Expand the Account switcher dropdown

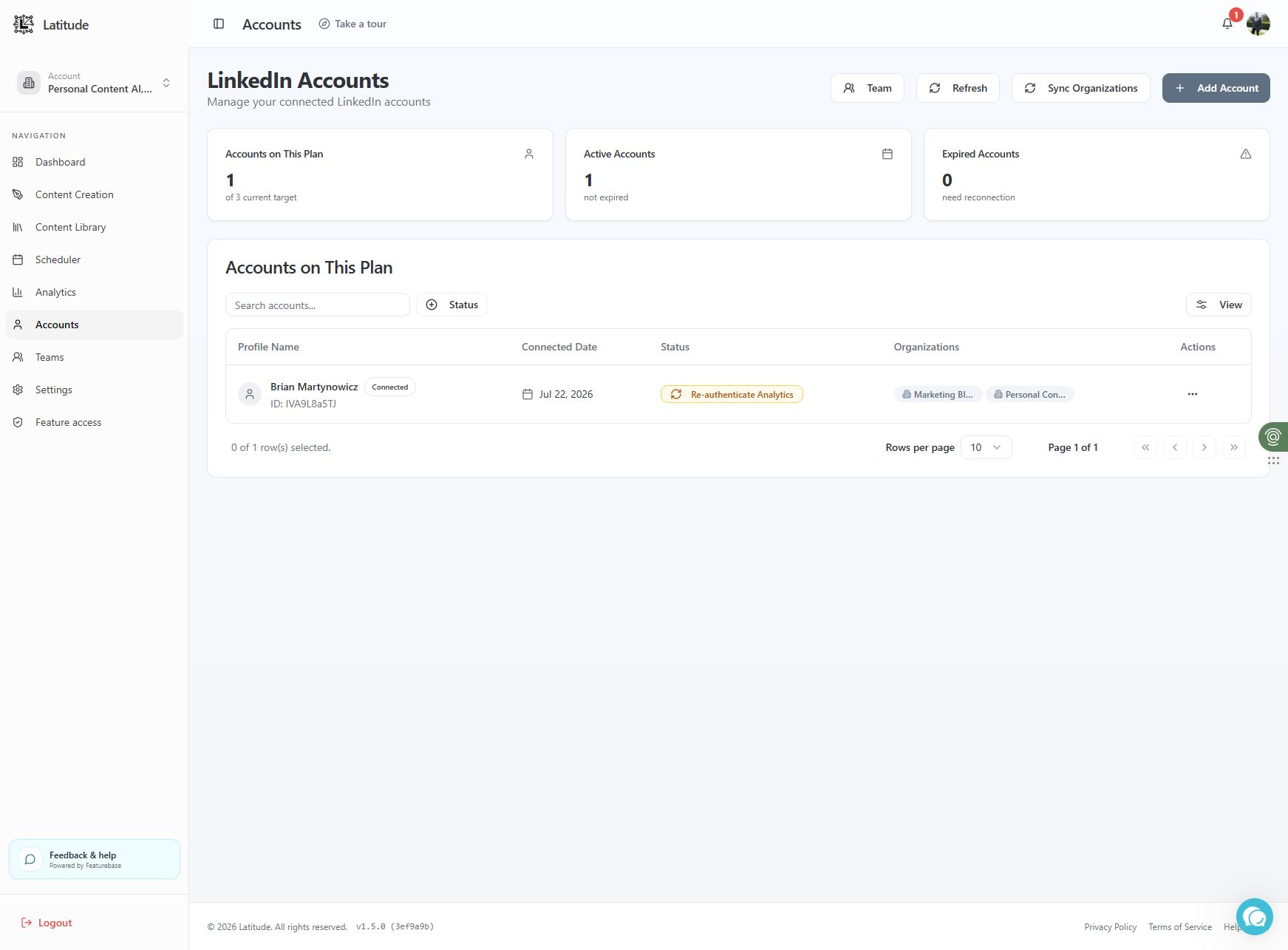click(x=95, y=83)
